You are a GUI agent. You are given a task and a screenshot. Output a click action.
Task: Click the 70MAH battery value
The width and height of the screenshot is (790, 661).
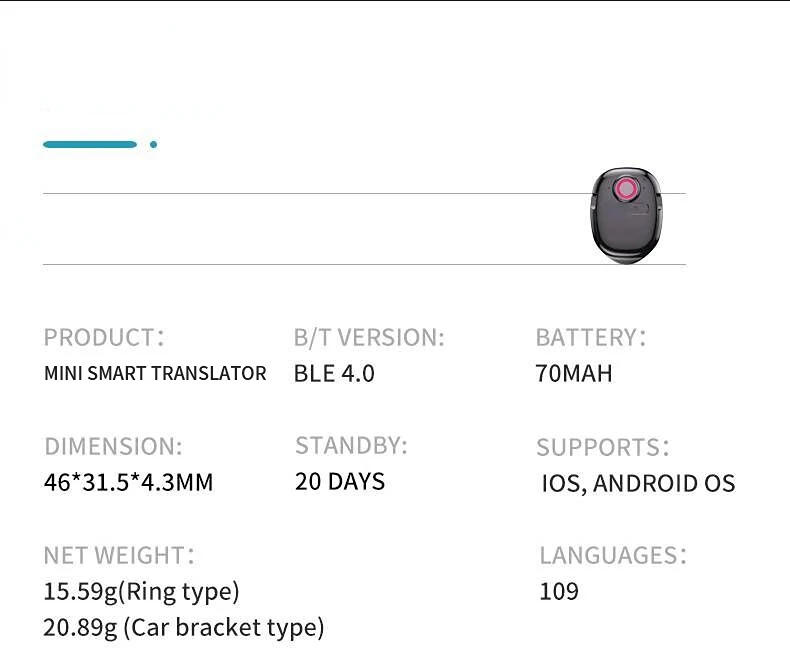pos(573,374)
